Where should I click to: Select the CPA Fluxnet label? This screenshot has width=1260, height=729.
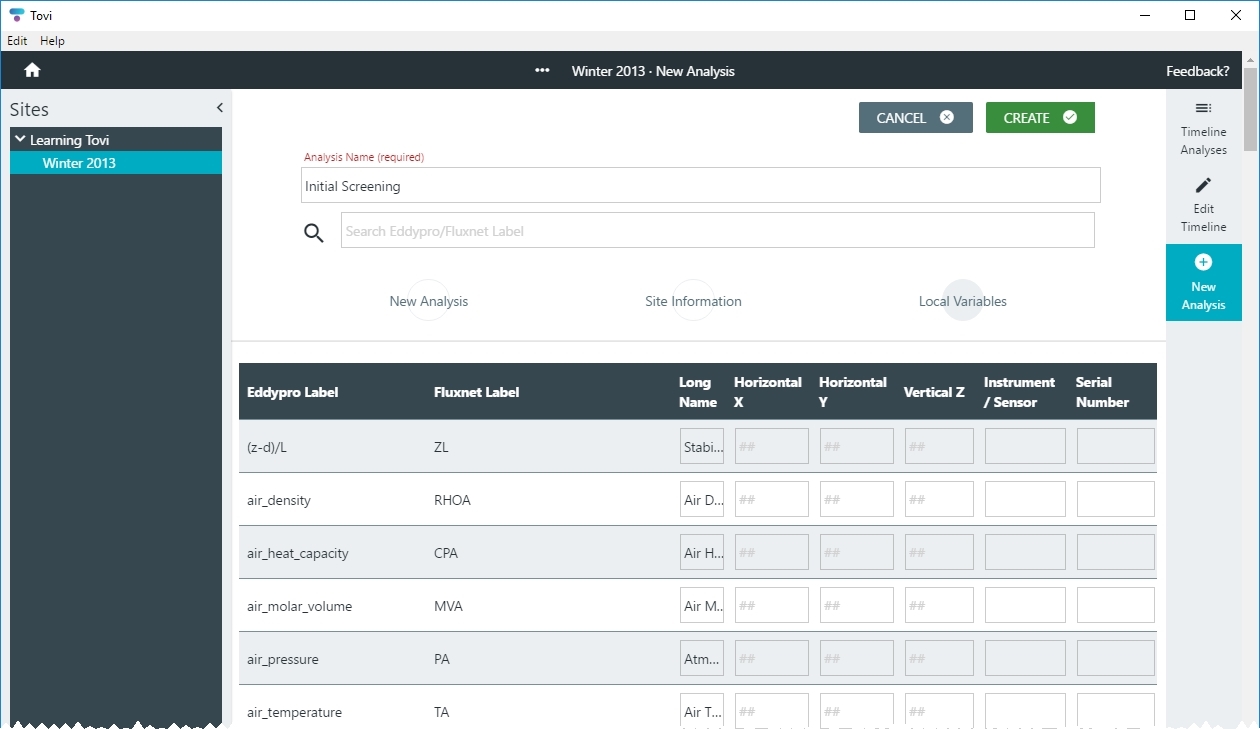[446, 553]
